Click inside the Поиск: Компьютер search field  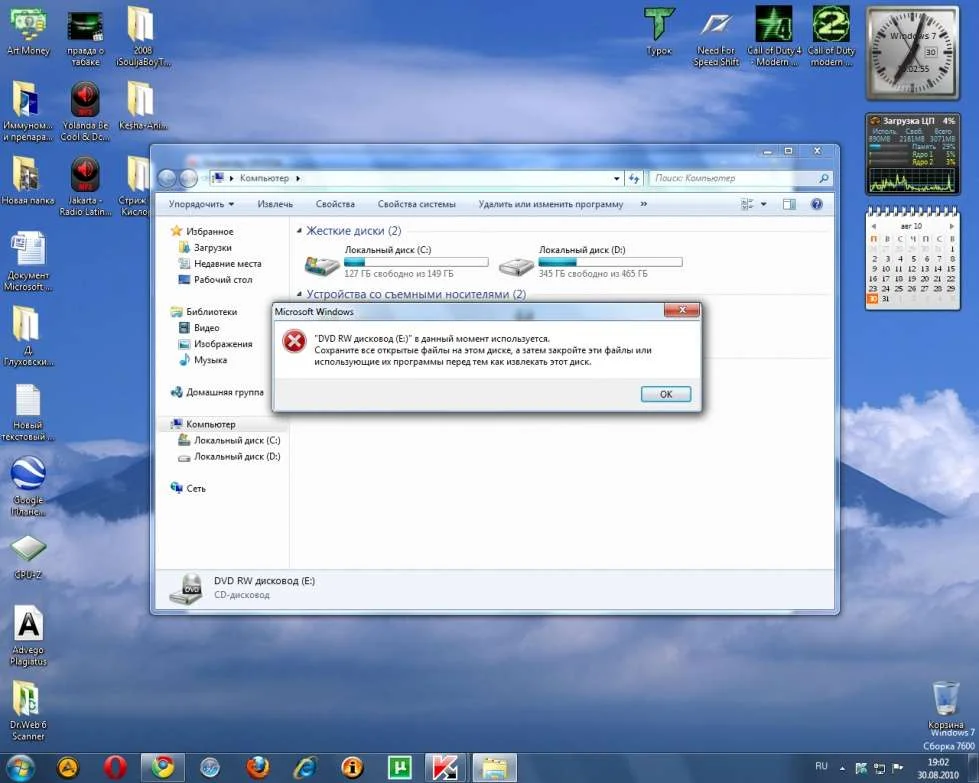(735, 178)
